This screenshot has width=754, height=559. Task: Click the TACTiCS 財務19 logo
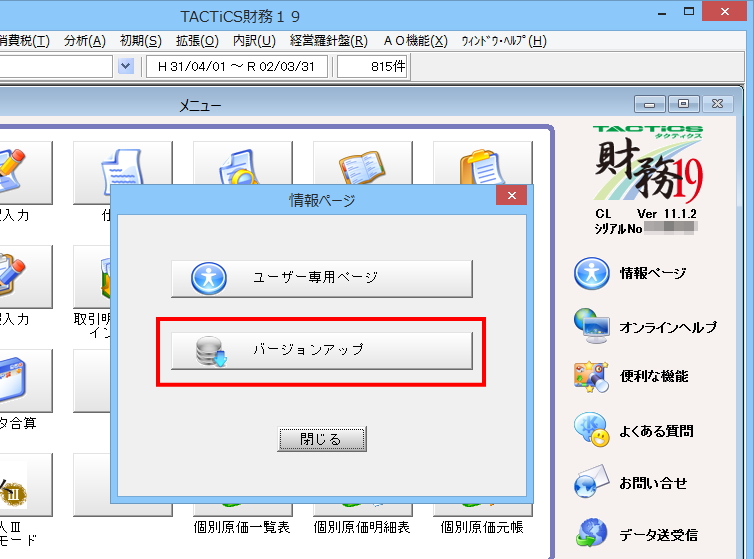(x=648, y=164)
